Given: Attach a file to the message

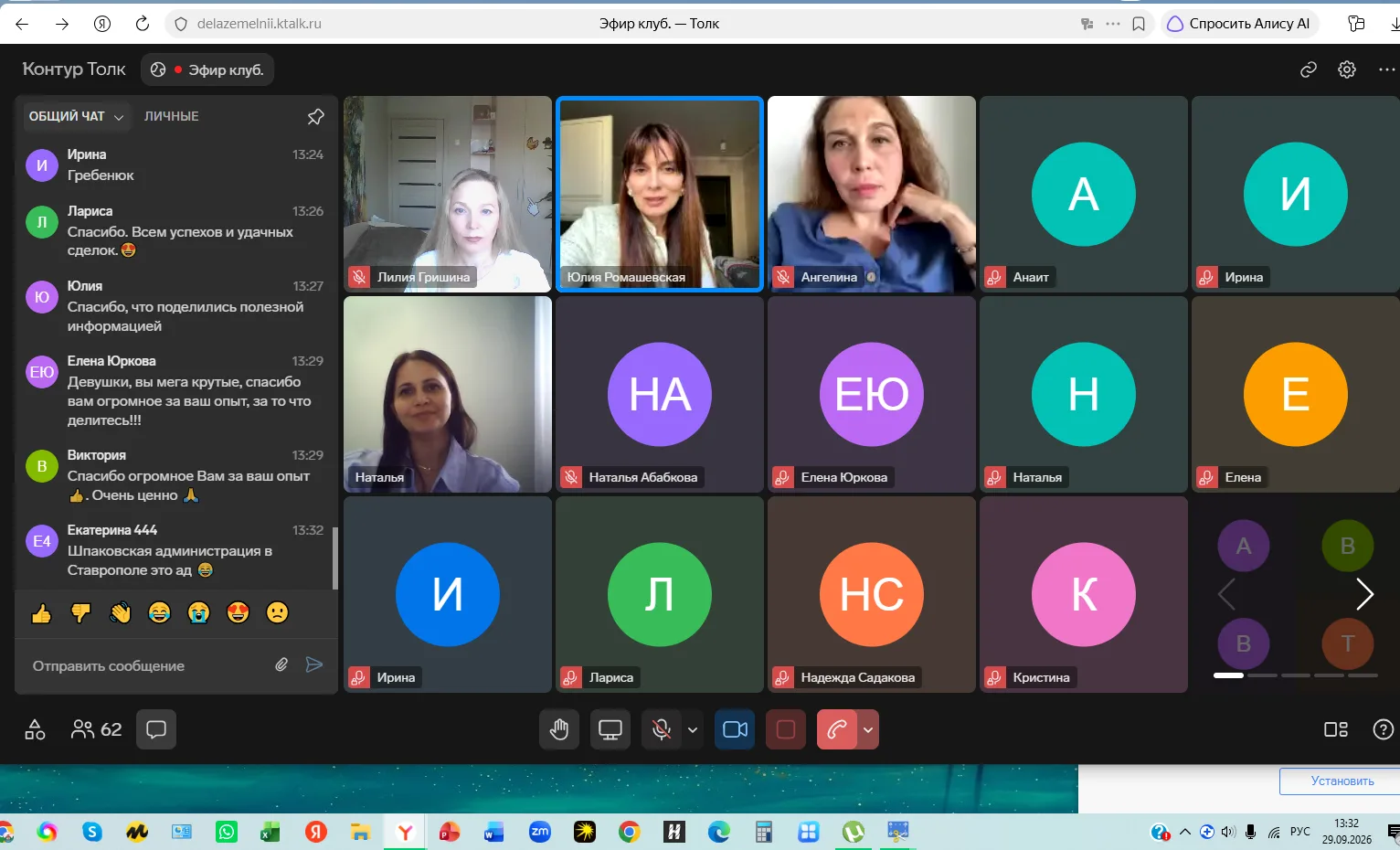Looking at the screenshot, I should [x=281, y=664].
